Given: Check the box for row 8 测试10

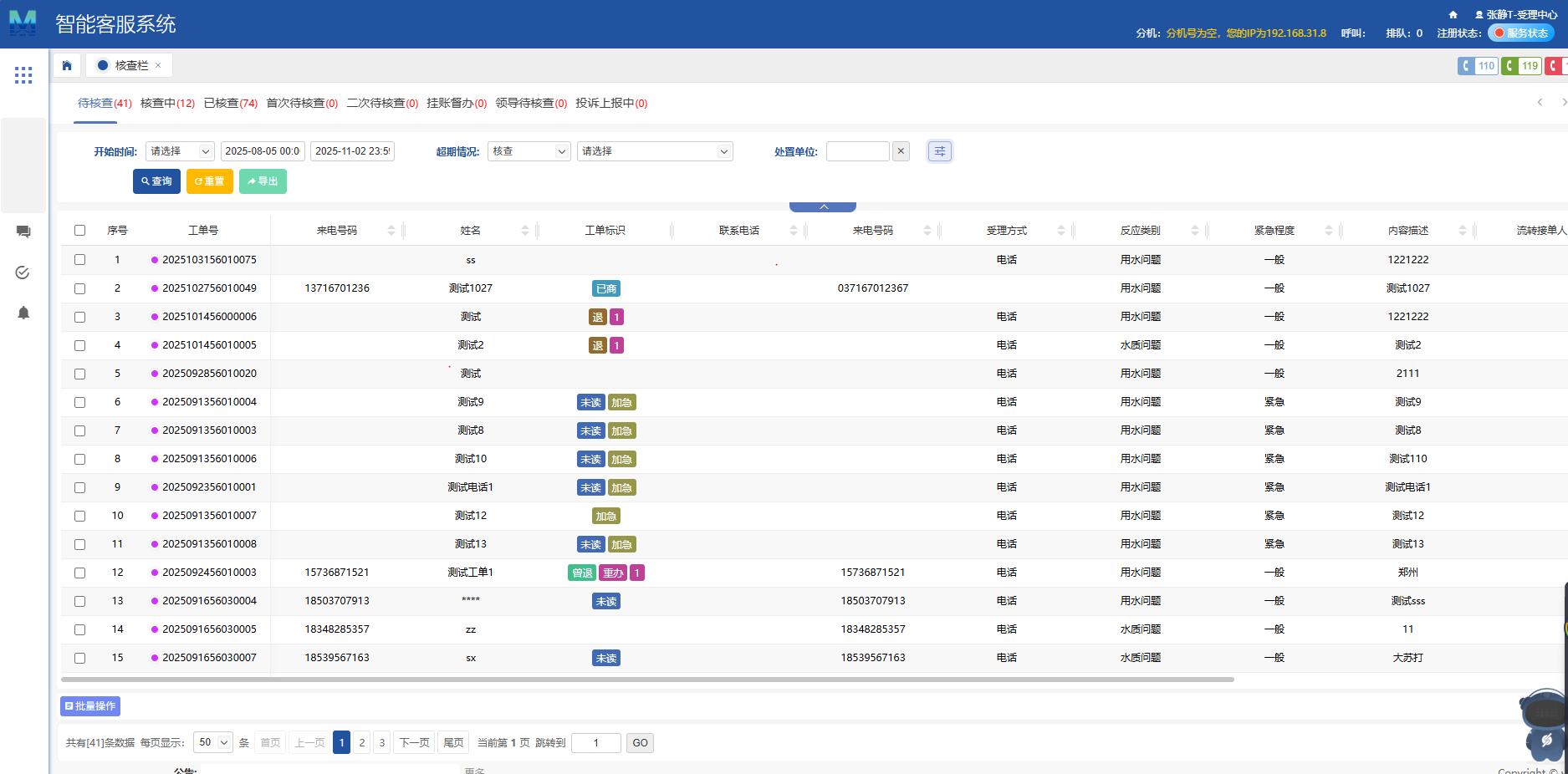Looking at the screenshot, I should (80, 459).
